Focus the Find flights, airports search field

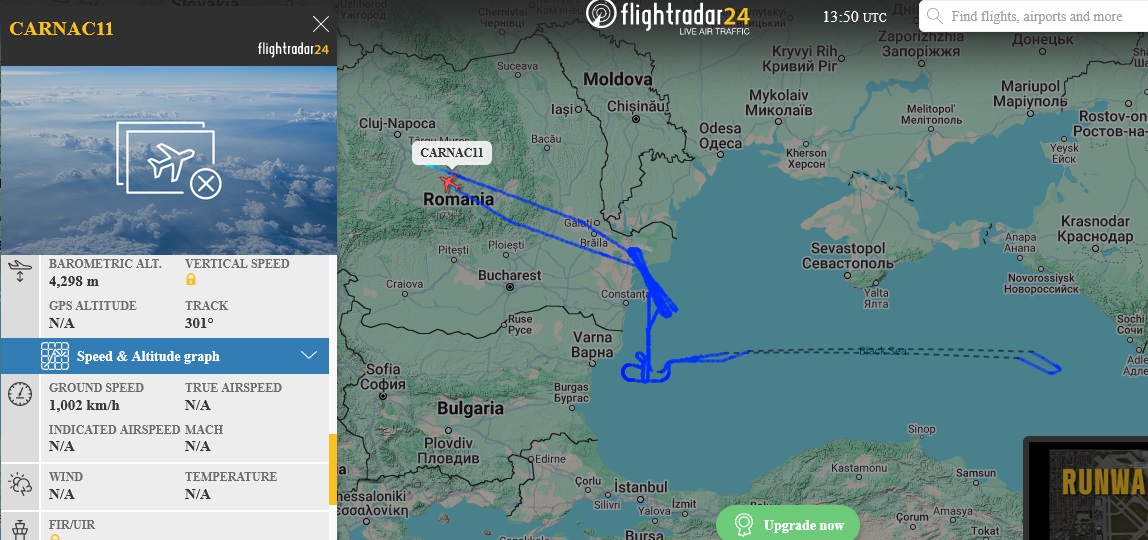(1034, 16)
